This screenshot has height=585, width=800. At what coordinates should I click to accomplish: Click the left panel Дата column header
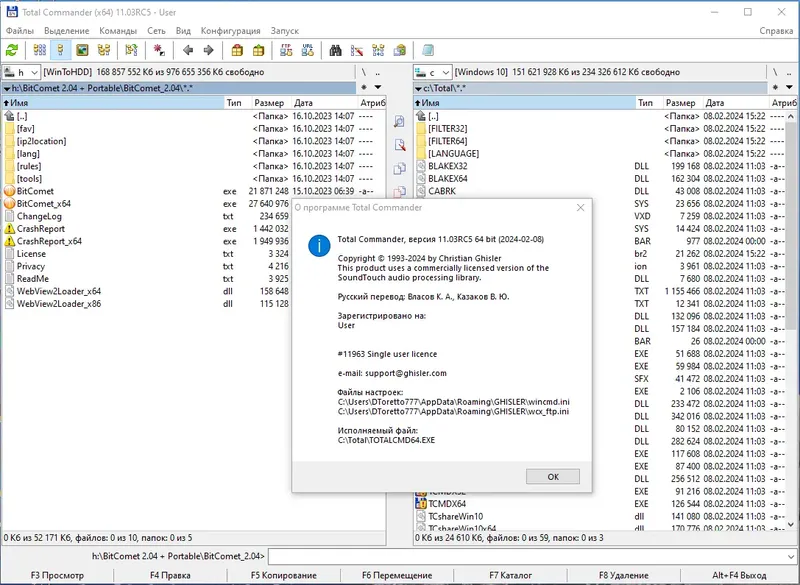click(323, 103)
